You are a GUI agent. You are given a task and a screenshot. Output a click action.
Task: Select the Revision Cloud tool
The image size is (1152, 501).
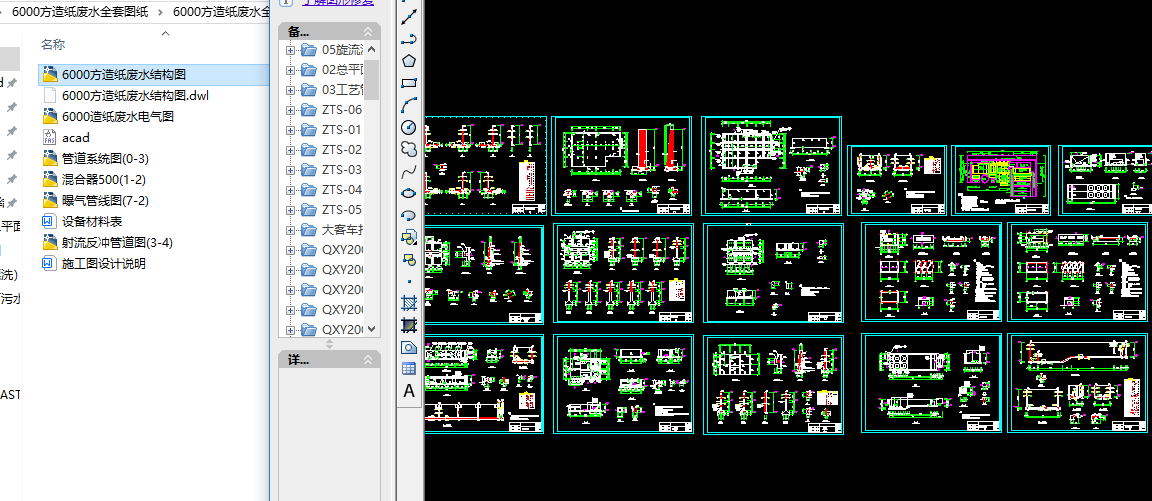[x=409, y=149]
